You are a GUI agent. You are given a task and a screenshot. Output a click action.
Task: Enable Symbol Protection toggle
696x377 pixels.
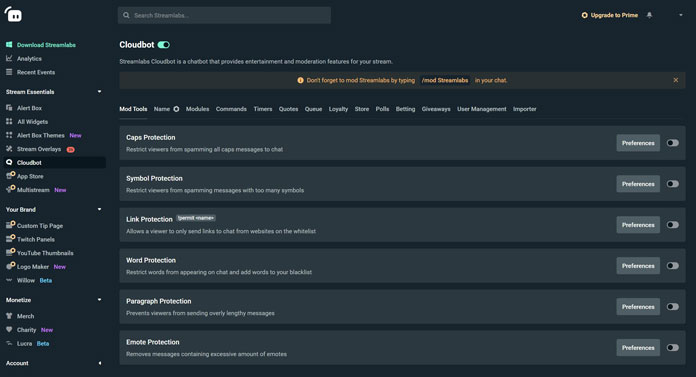[672, 184]
